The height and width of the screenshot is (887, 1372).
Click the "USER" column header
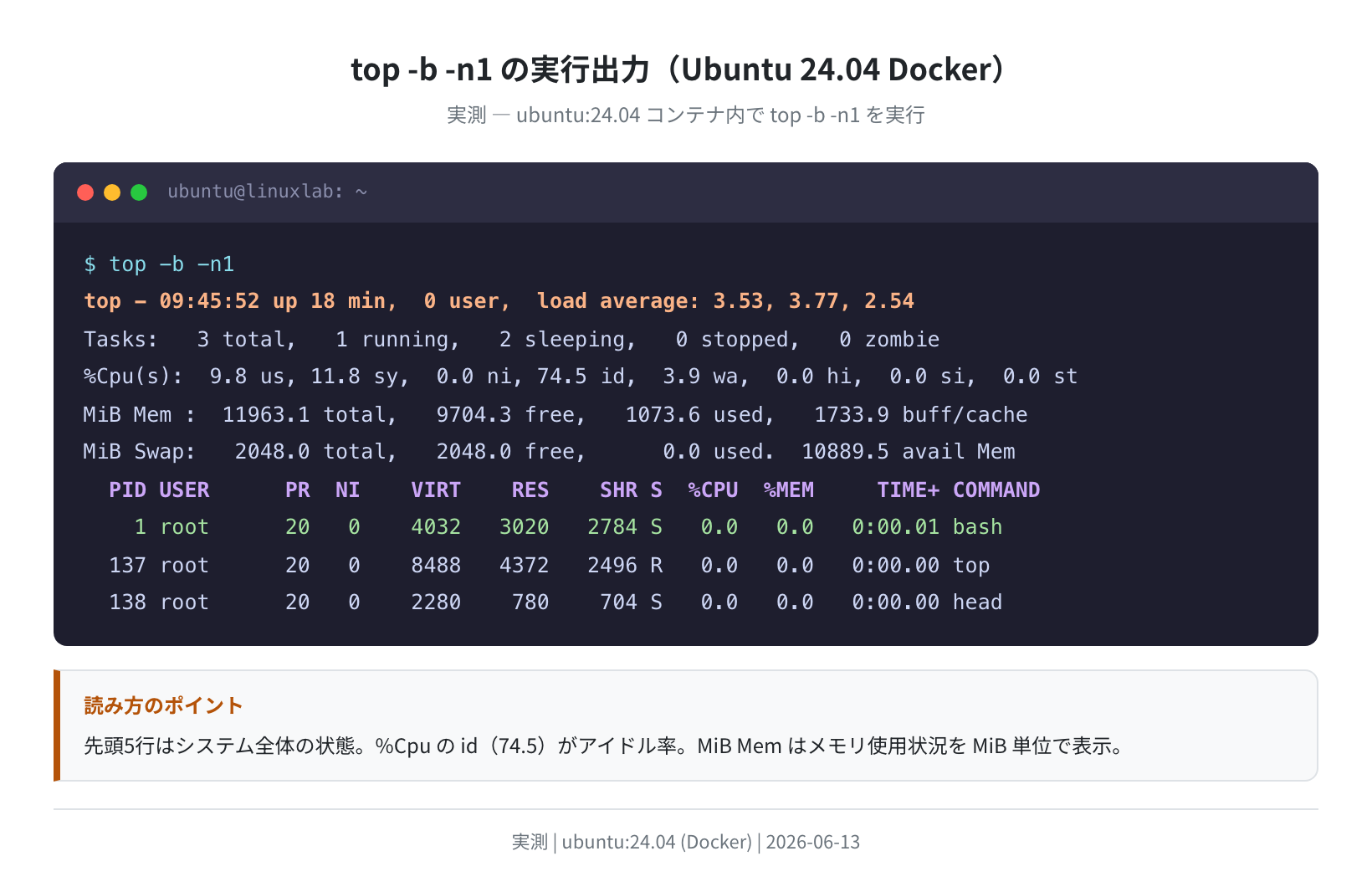(x=184, y=490)
